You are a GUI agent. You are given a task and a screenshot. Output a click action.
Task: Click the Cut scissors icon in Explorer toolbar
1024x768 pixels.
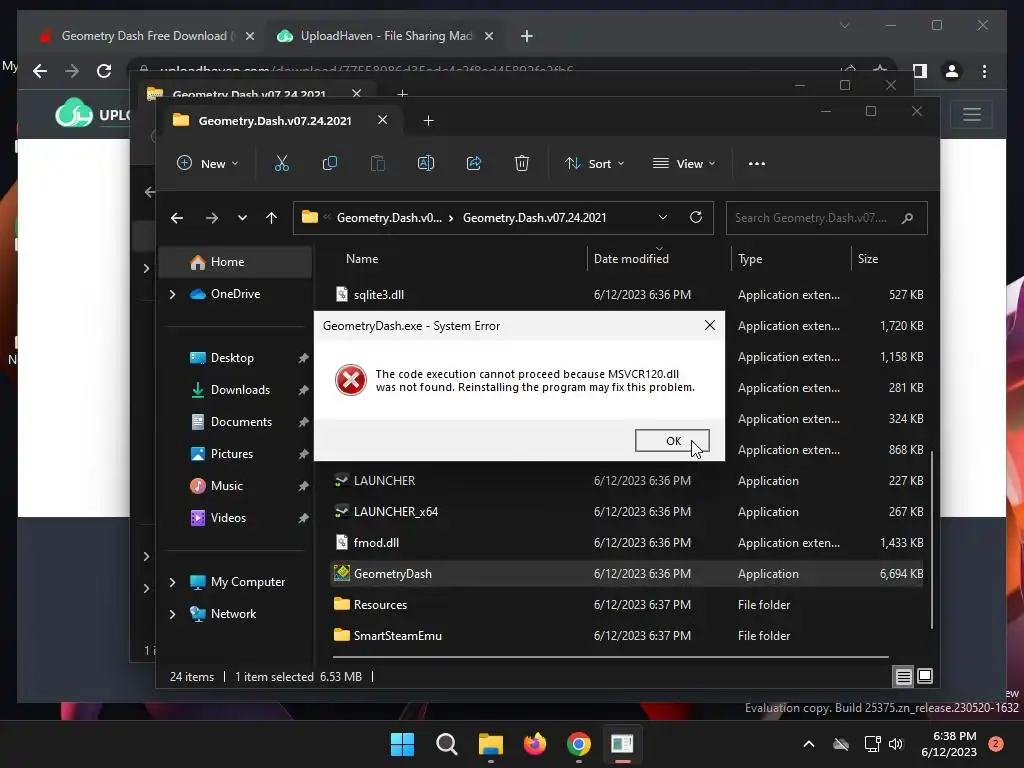(281, 163)
